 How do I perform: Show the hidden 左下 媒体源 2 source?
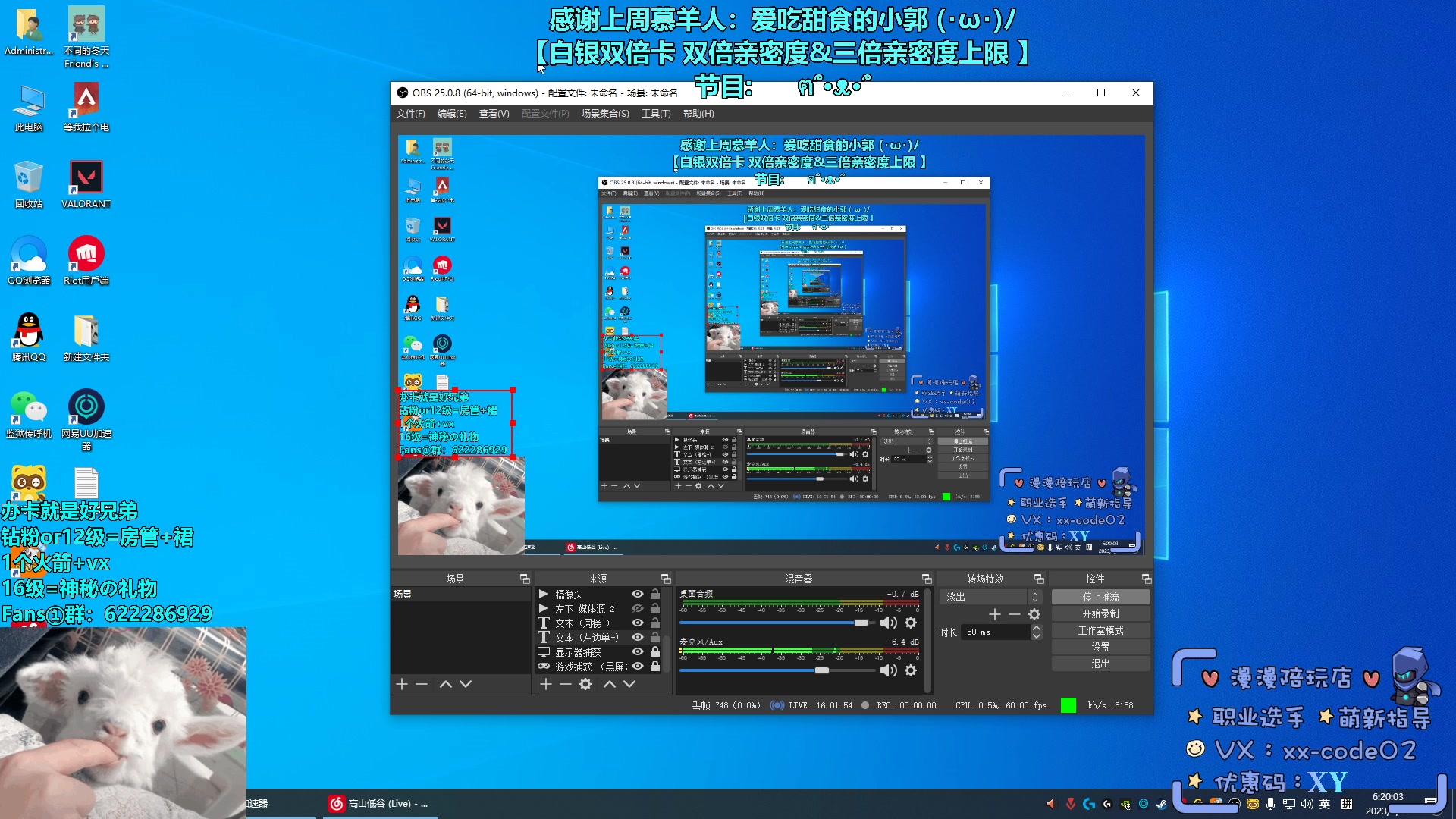coord(638,609)
